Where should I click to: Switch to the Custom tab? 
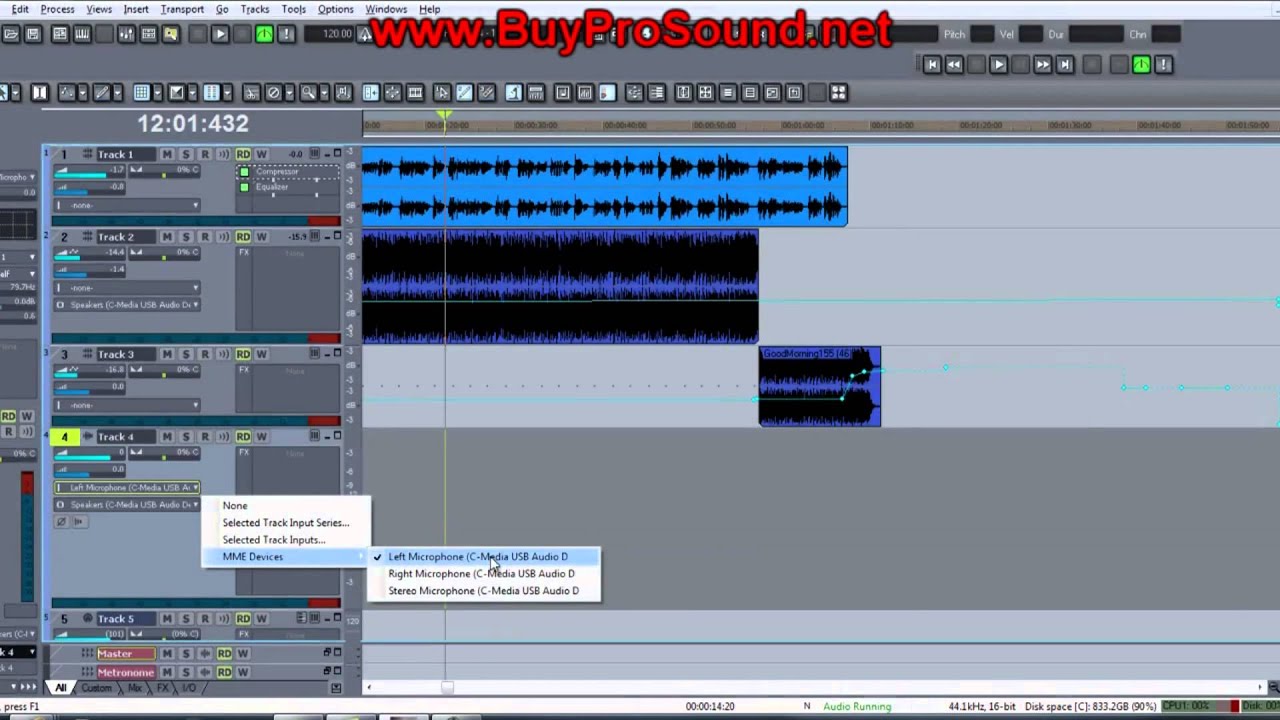pos(97,688)
